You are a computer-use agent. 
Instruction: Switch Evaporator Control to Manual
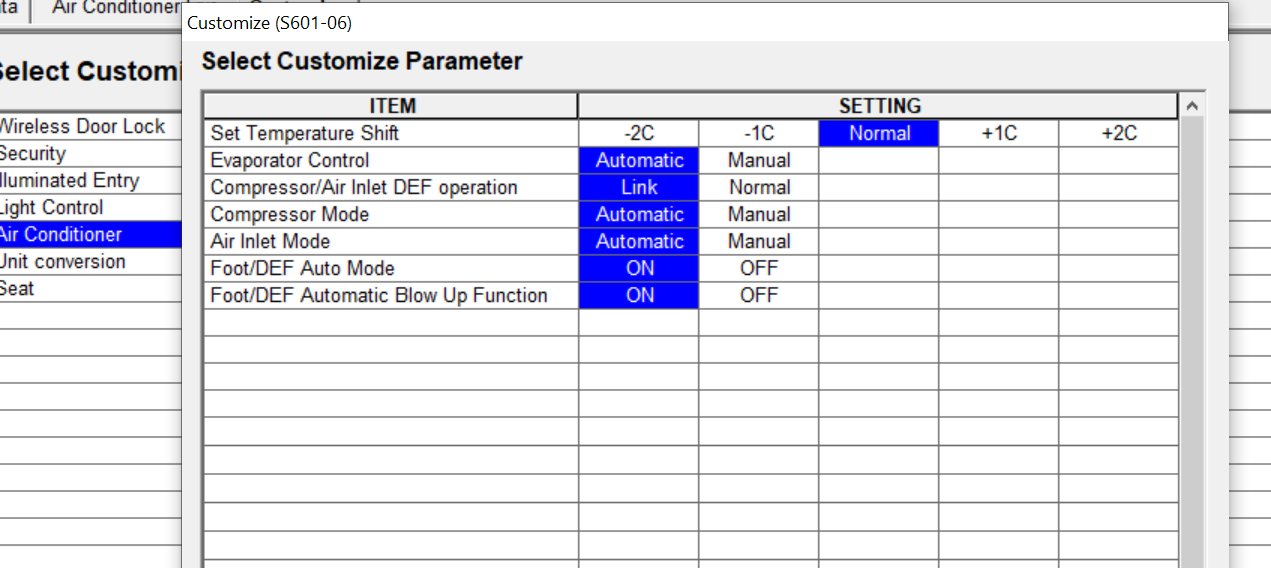pyautogui.click(x=759, y=160)
